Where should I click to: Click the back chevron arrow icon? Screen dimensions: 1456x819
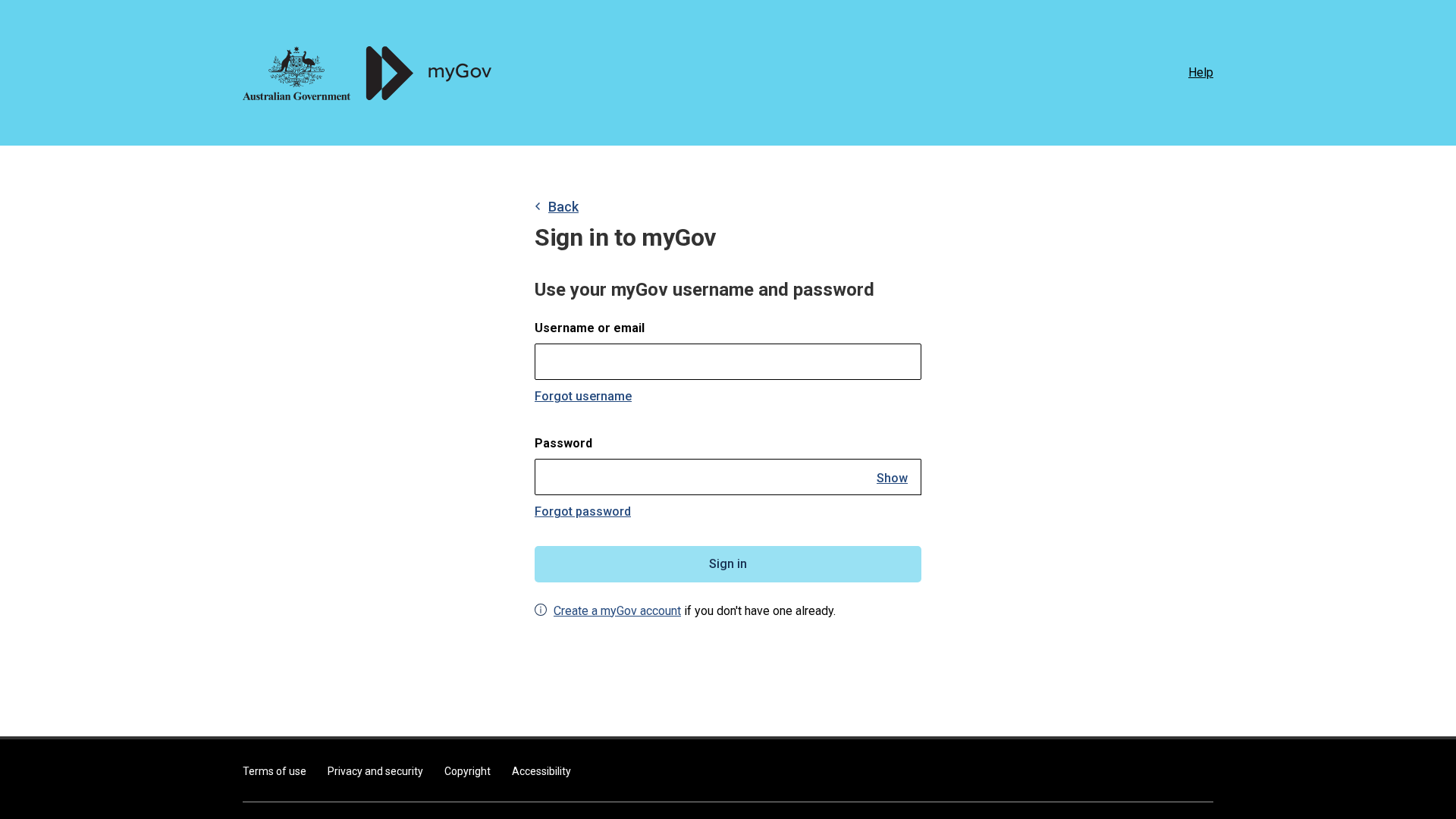(x=538, y=206)
